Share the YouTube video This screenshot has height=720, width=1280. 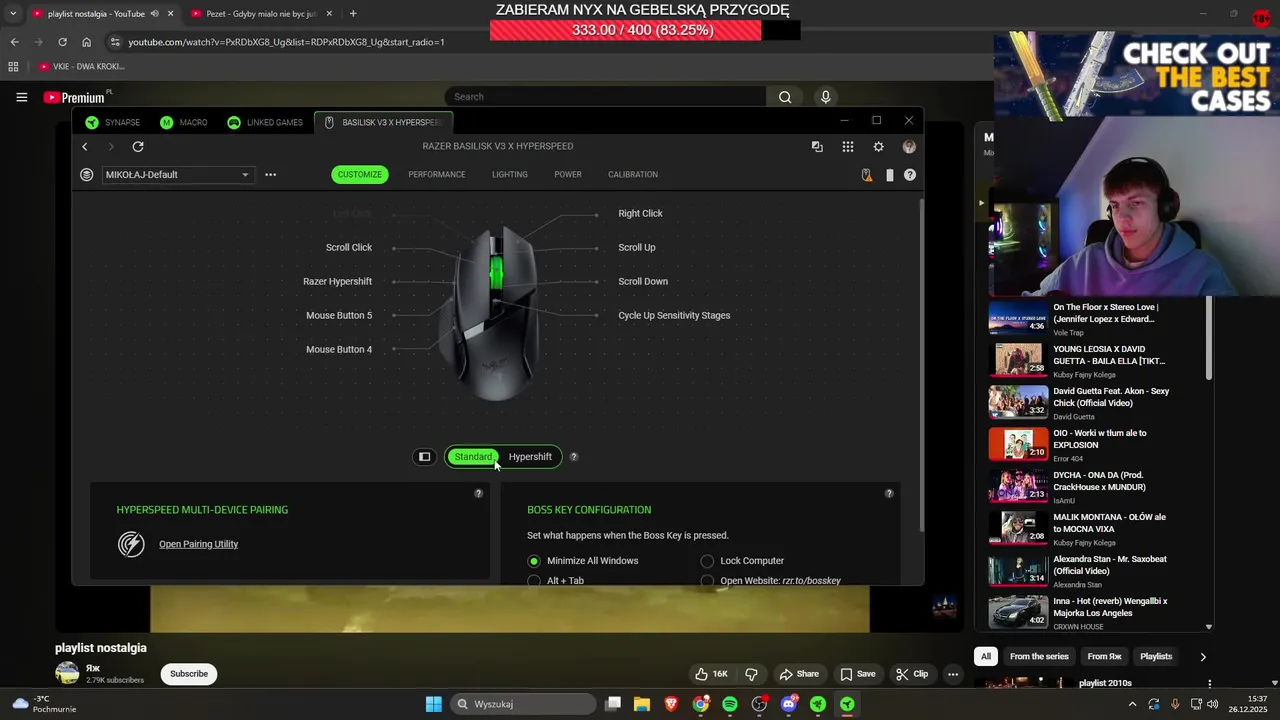tap(799, 674)
